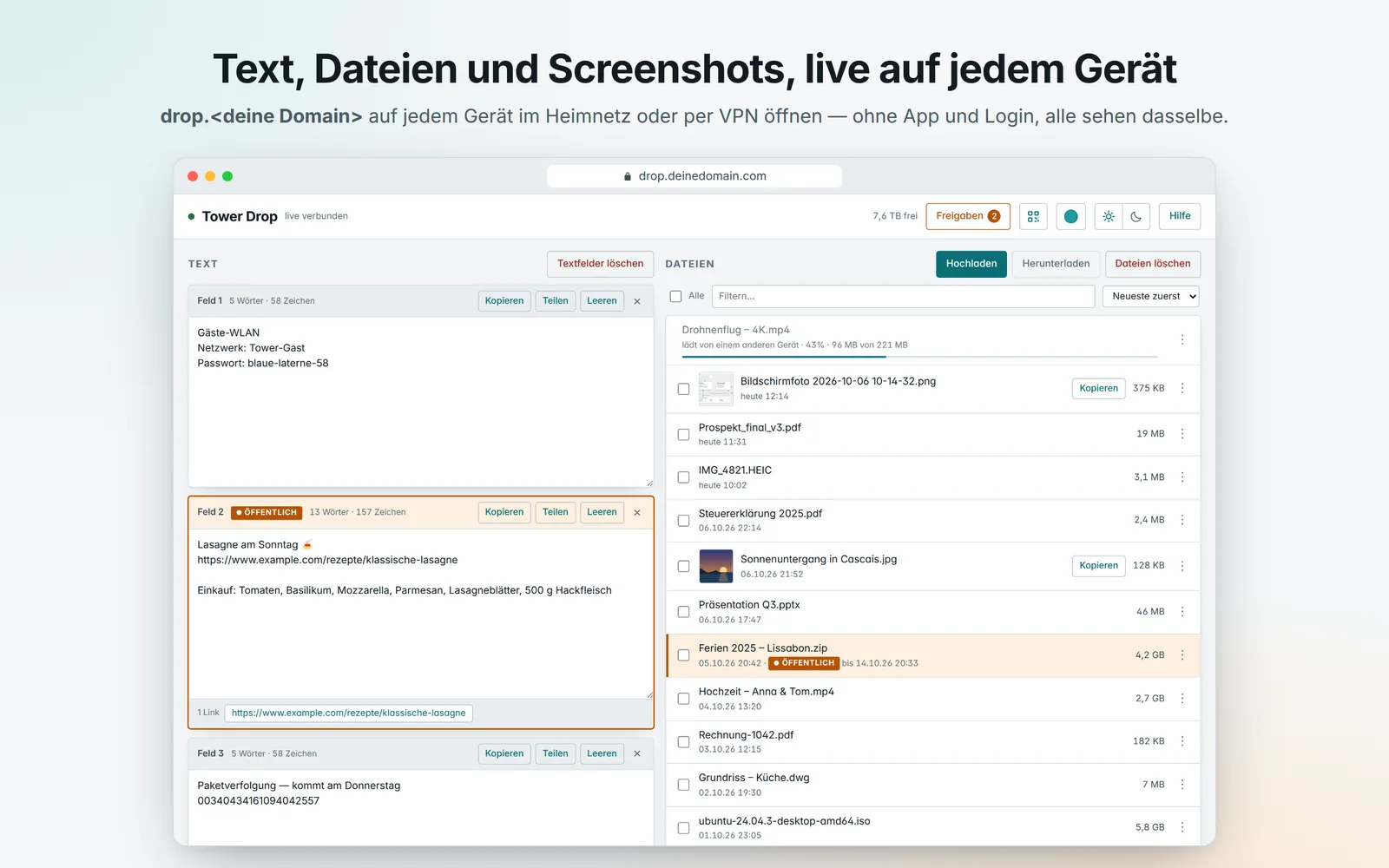Click Kopieren in Feld 1 header
Image resolution: width=1389 pixels, height=868 pixels.
pos(504,301)
